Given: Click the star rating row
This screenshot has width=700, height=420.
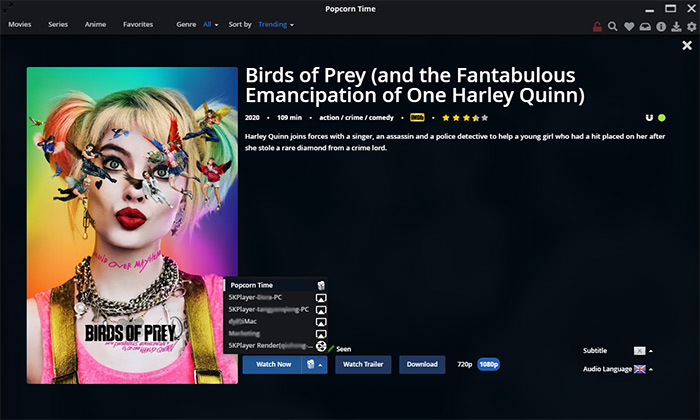Looking at the screenshot, I should coord(465,118).
